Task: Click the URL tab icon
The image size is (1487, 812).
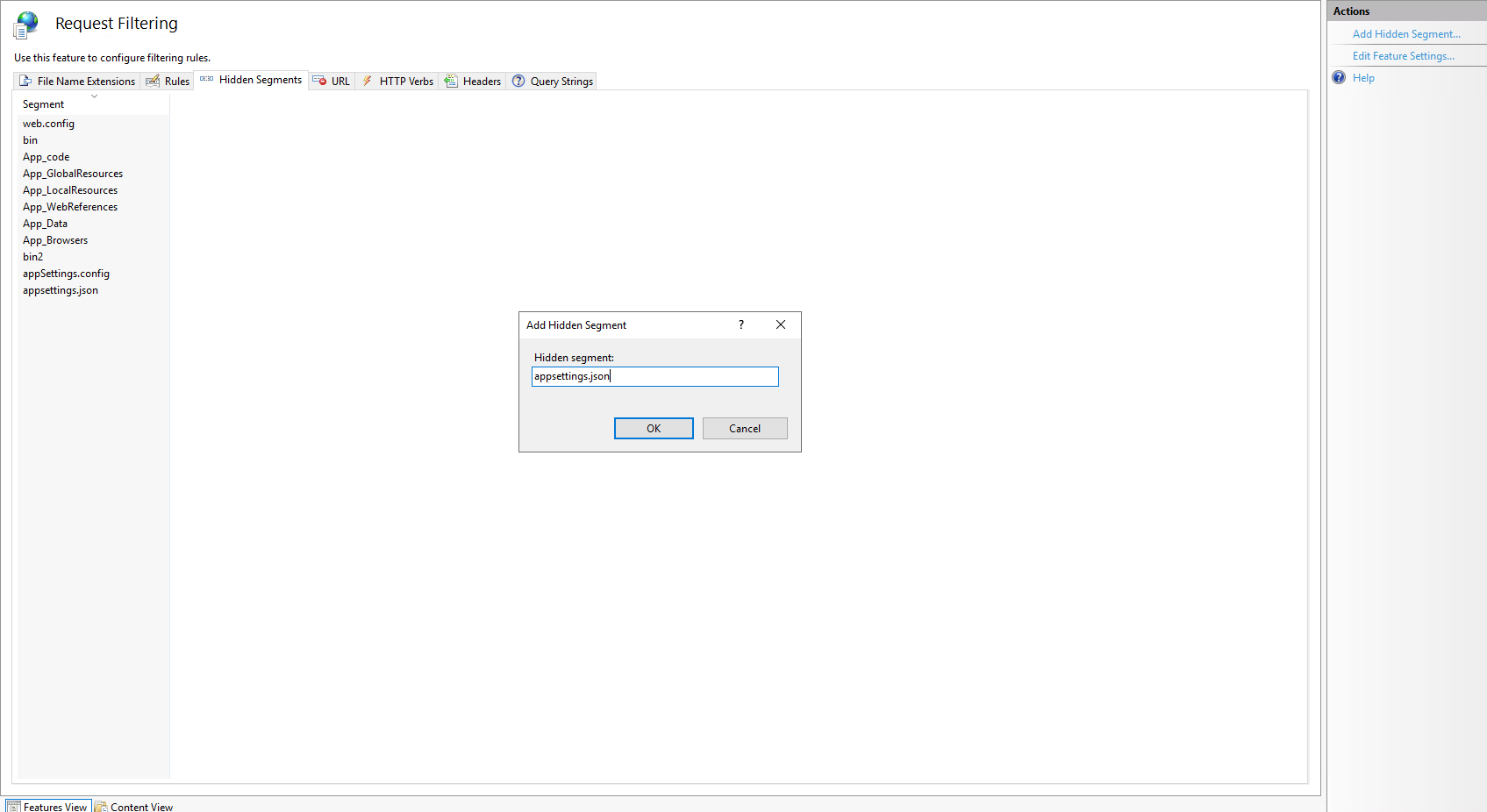Action: pyautogui.click(x=319, y=80)
